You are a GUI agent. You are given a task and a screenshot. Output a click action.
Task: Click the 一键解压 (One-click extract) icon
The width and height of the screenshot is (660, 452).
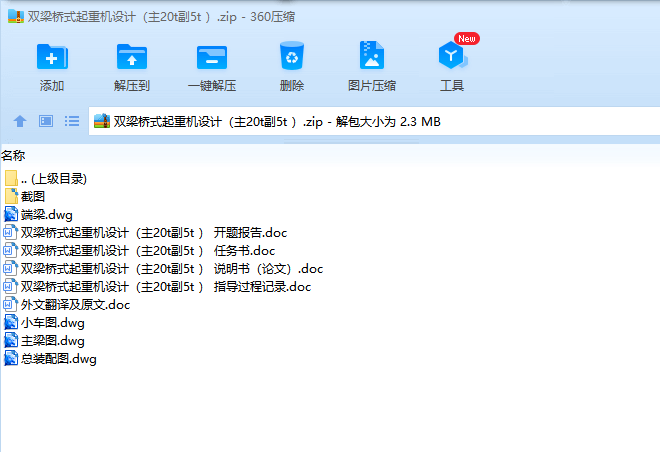coord(212,57)
